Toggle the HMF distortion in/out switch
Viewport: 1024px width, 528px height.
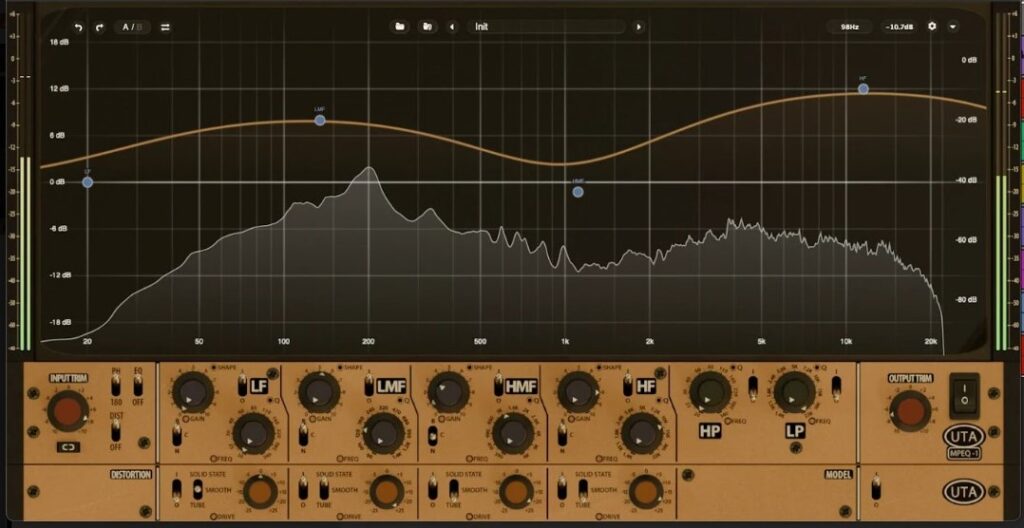click(432, 489)
